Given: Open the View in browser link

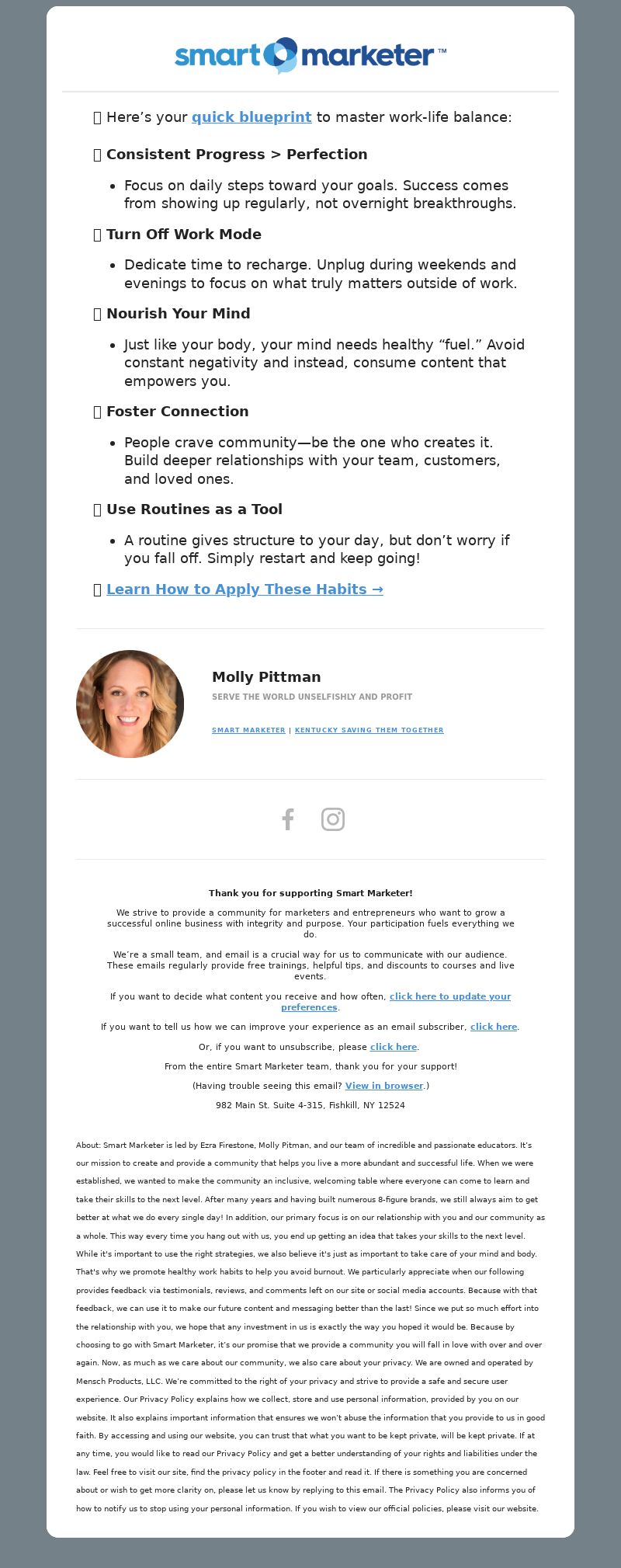Looking at the screenshot, I should [384, 1086].
